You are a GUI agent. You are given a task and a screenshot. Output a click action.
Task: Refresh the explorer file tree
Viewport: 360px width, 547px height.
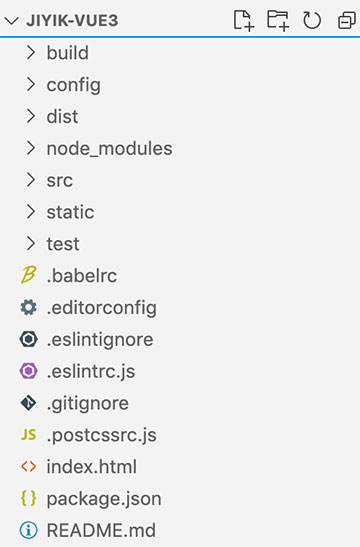tap(312, 21)
